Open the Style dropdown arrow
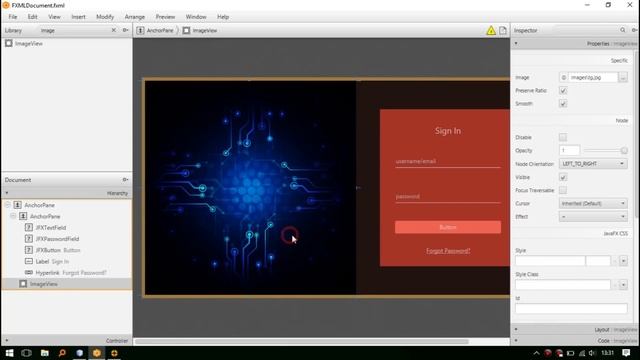 pyautogui.click(x=623, y=261)
